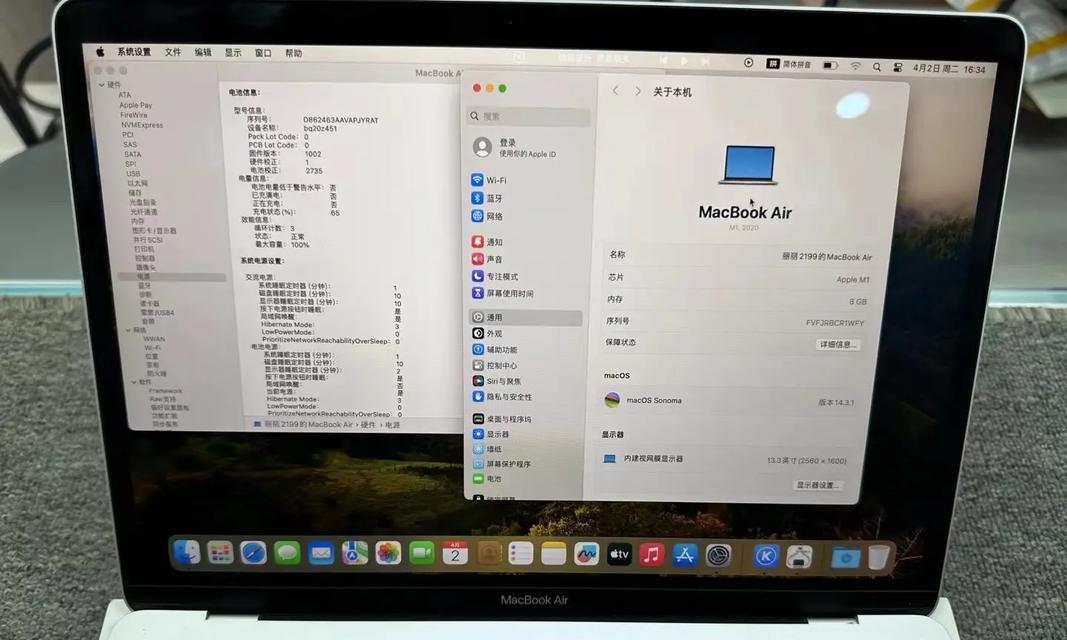Open 墙纸 settings in the sidebar
The width and height of the screenshot is (1067, 640).
pos(525,449)
